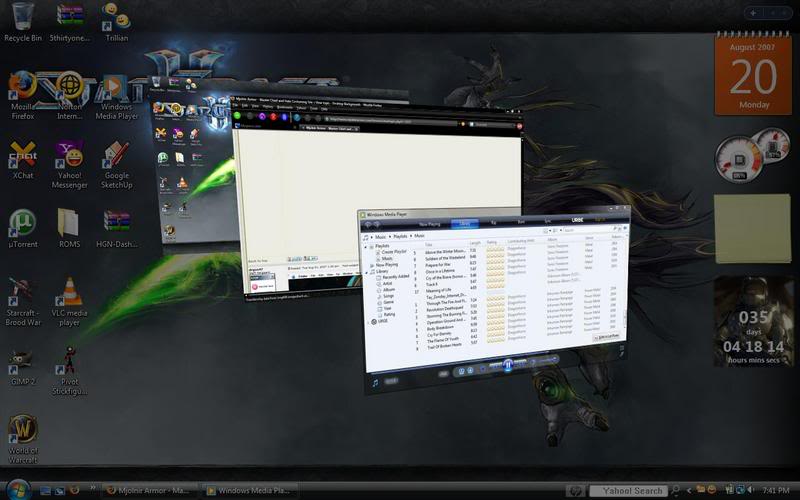The width and height of the screenshot is (800, 500).
Task: Open the URGE tab in Media Player
Action: 577,220
